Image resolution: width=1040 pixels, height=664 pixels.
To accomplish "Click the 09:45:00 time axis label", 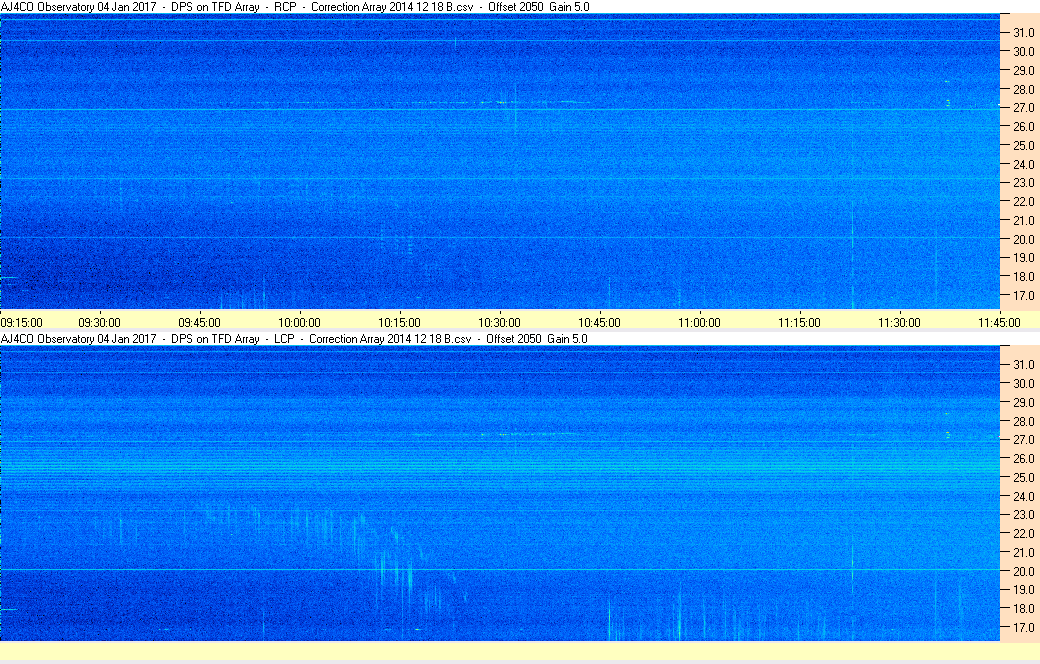I will pyautogui.click(x=200, y=323).
